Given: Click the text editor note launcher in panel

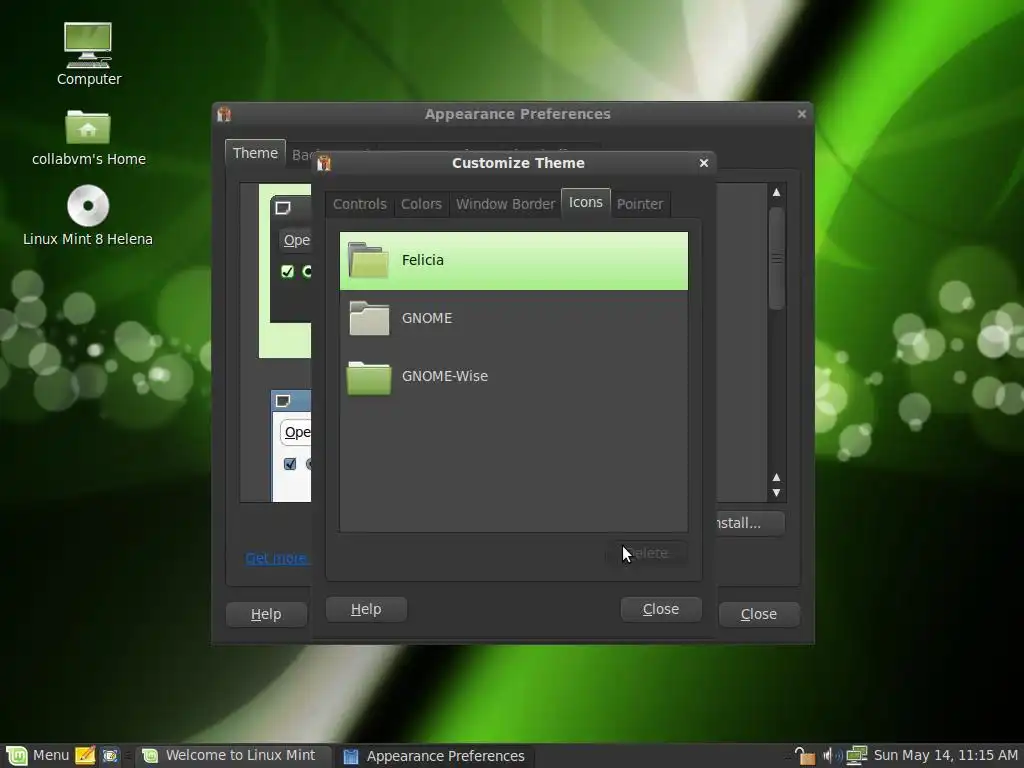Looking at the screenshot, I should pyautogui.click(x=85, y=756).
